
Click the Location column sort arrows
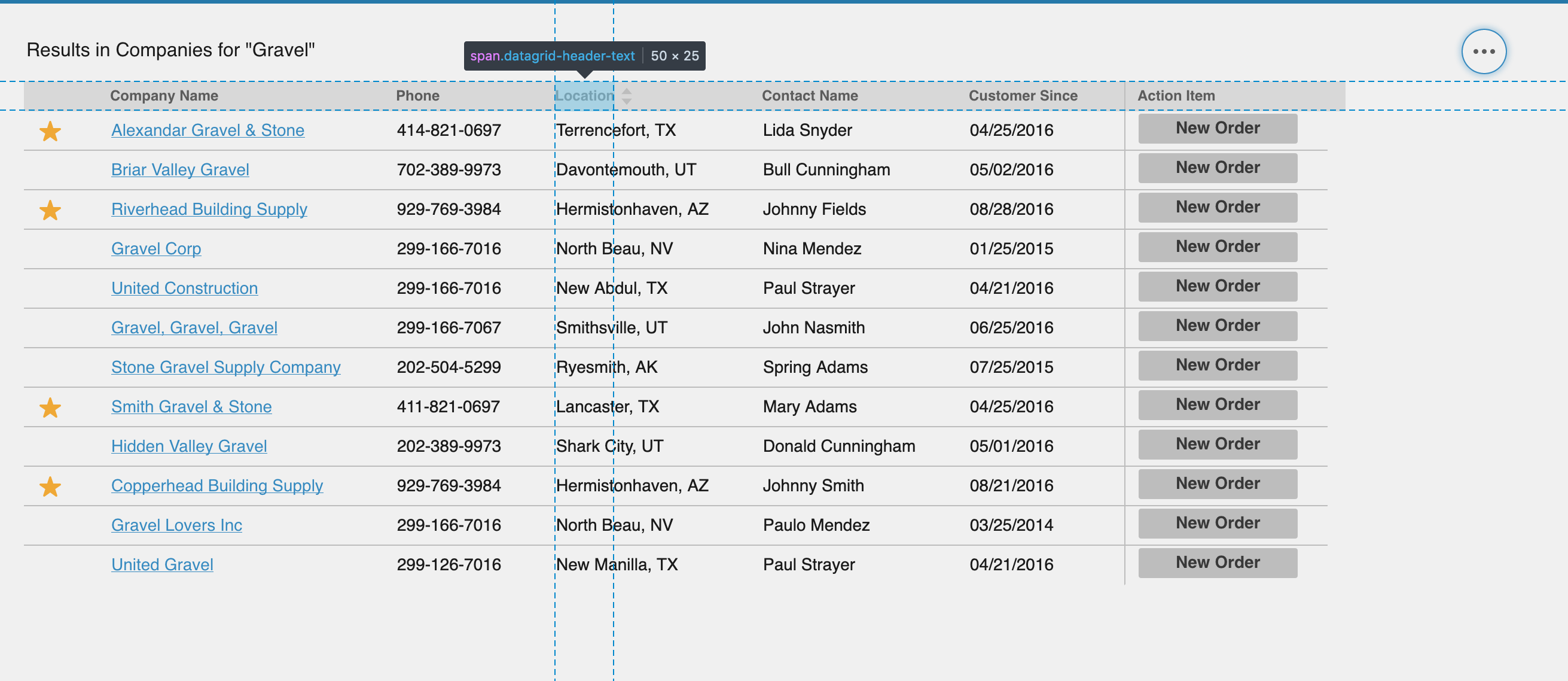[x=626, y=96]
